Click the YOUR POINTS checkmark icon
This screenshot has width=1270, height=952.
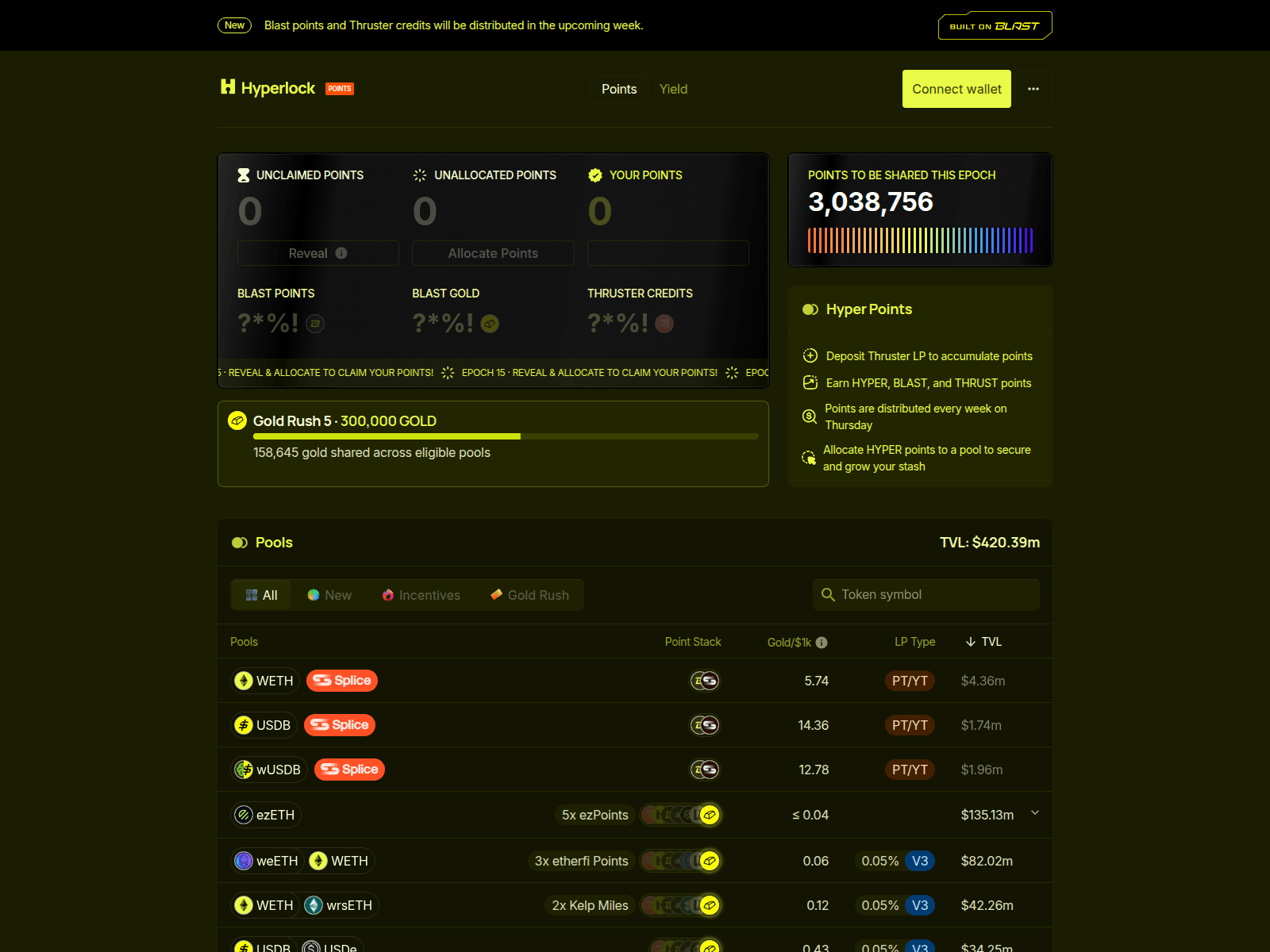[x=596, y=175]
